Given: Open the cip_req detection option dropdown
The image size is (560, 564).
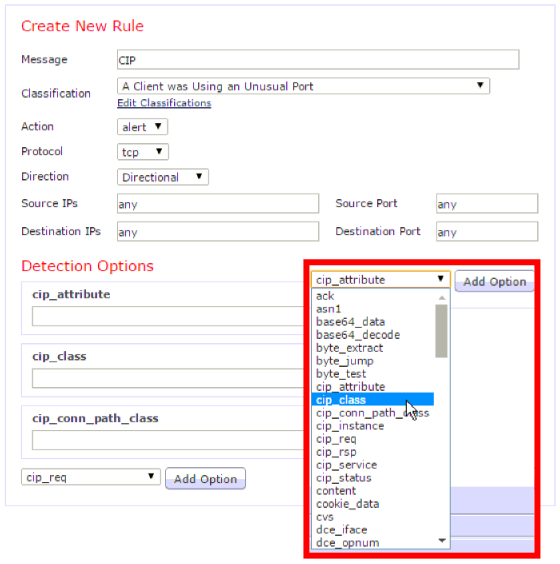Looking at the screenshot, I should pyautogui.click(x=91, y=477).
